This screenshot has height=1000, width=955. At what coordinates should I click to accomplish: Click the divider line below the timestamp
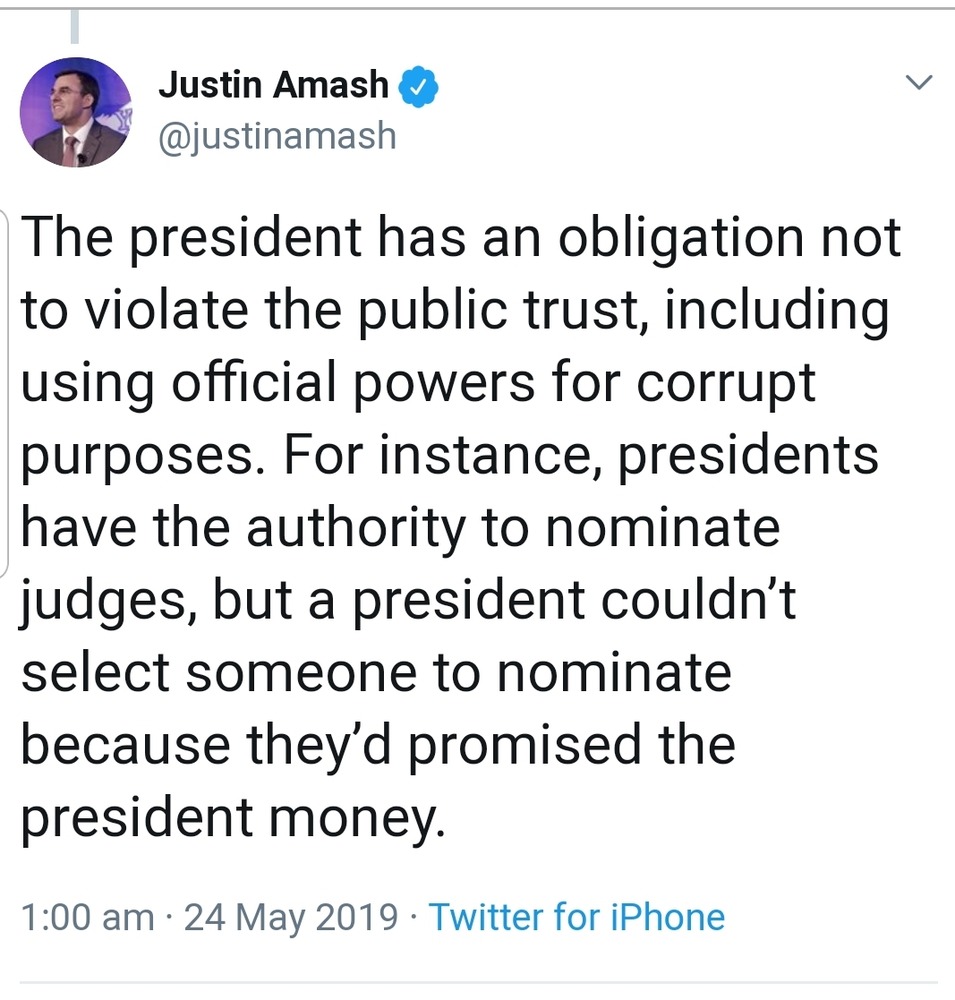(477, 982)
